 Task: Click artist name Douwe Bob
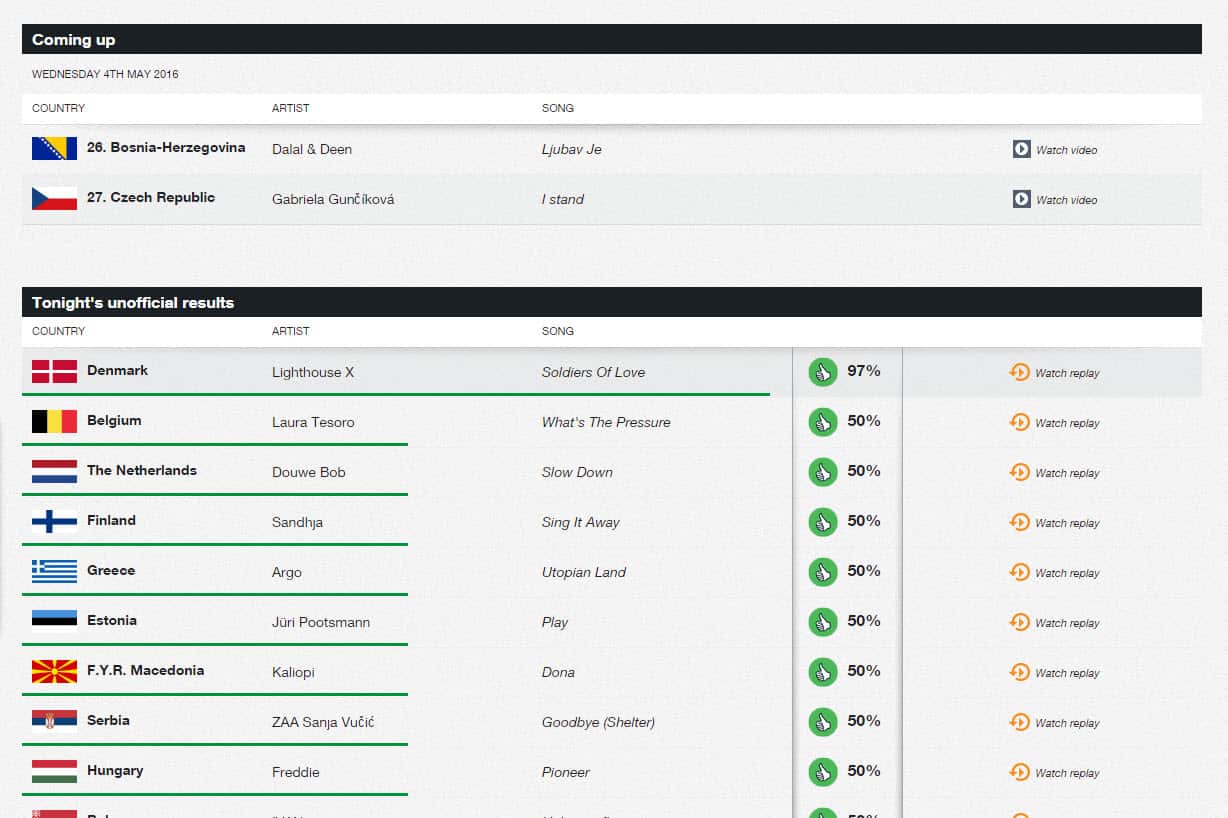(308, 472)
